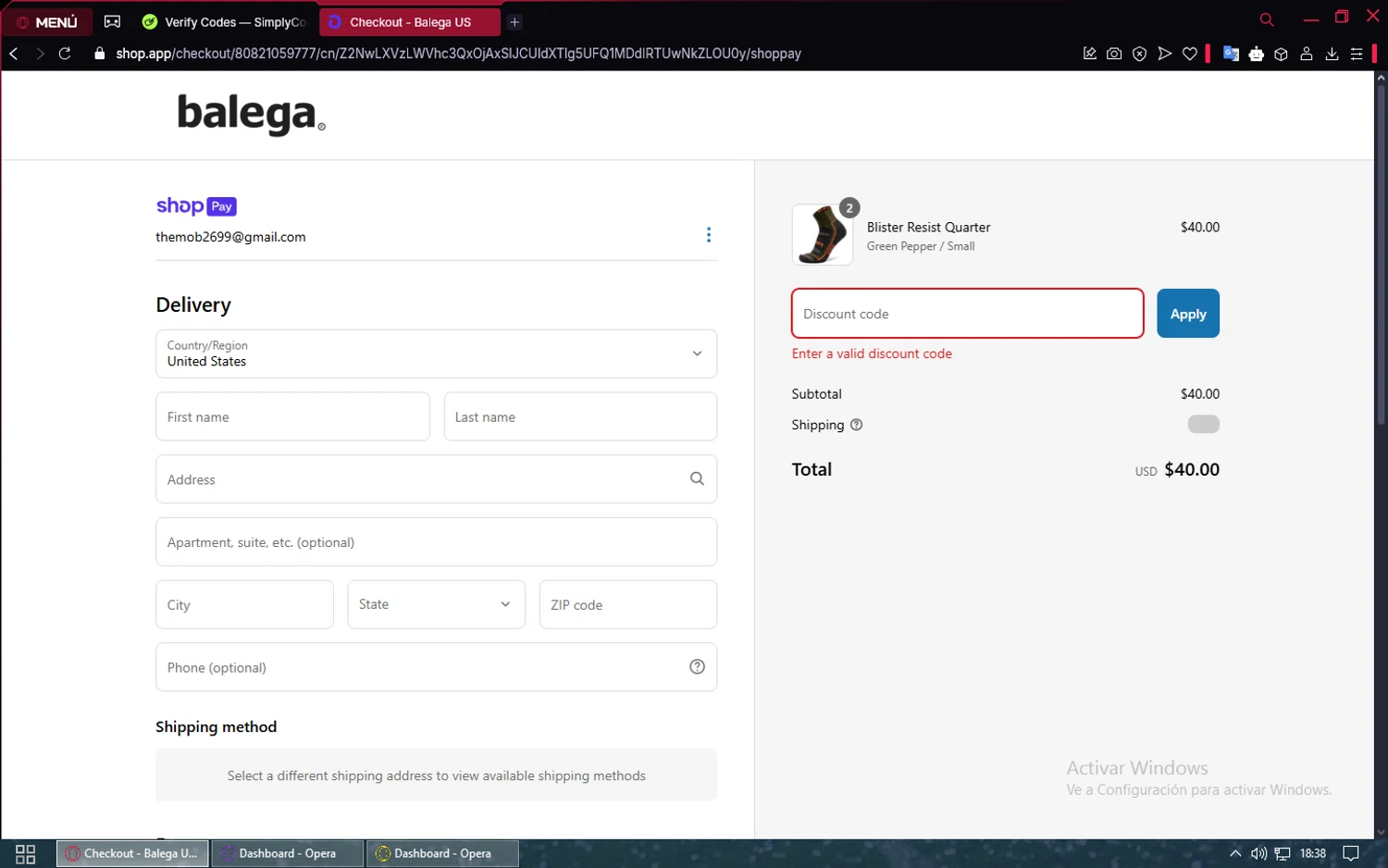The image size is (1388, 868).
Task: Open the Windows notification center icon
Action: 1351,853
